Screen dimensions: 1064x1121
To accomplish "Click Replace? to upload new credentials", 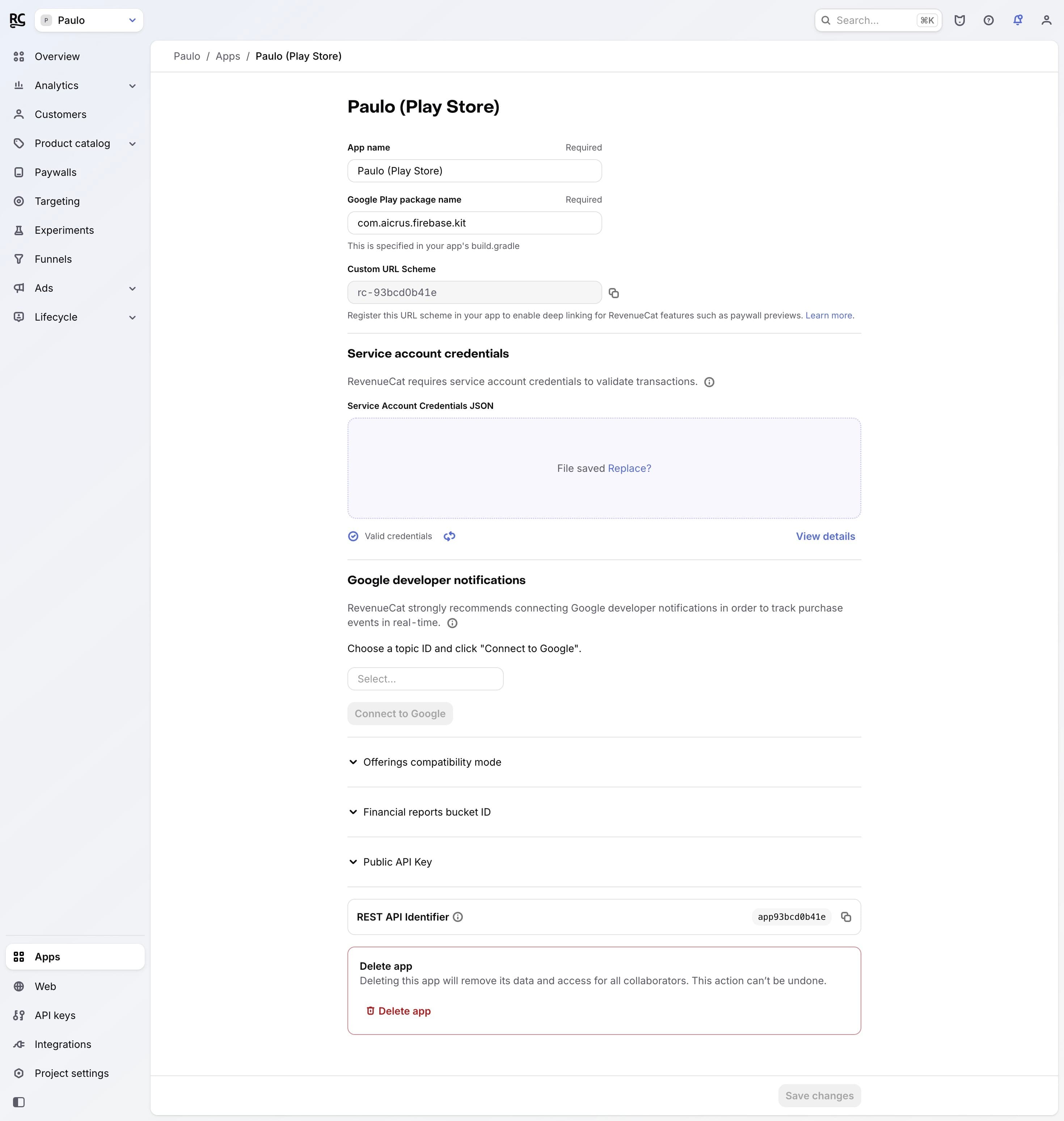I will pos(630,468).
